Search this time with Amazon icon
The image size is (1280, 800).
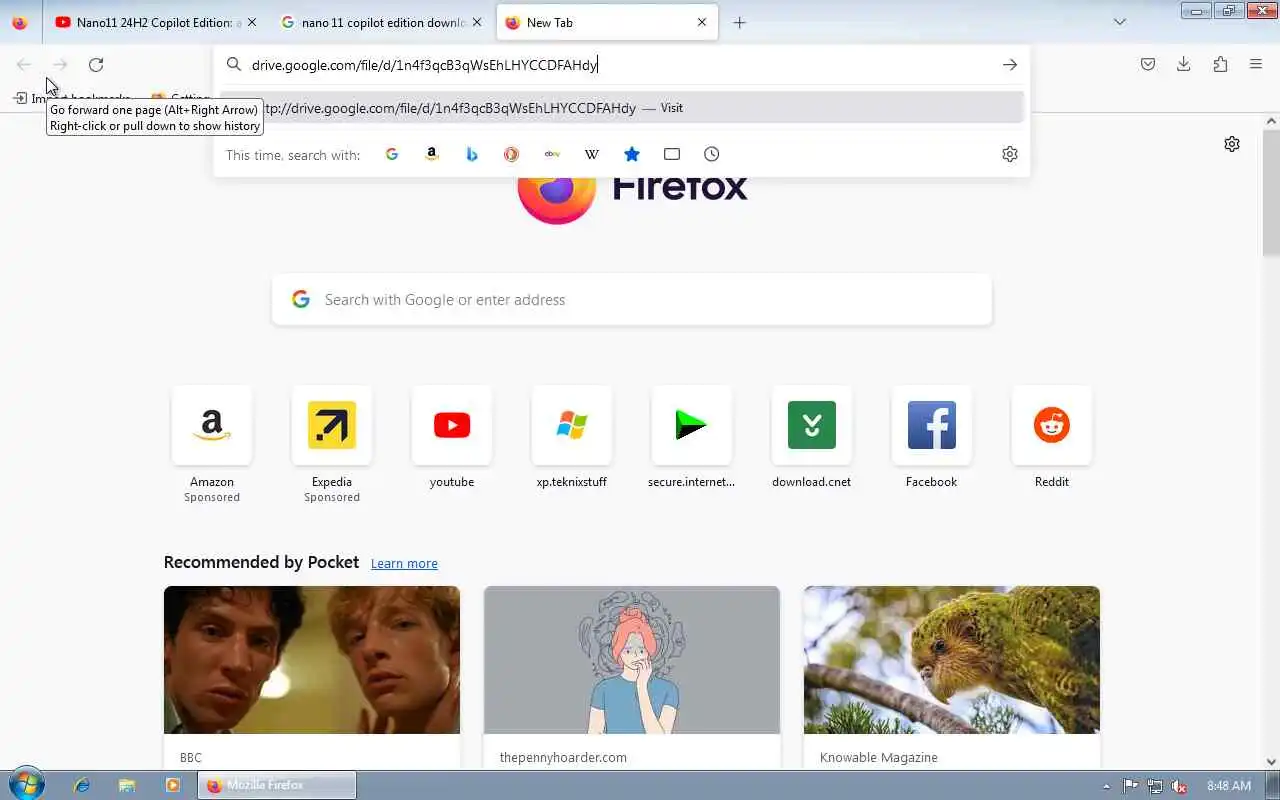[x=432, y=154]
